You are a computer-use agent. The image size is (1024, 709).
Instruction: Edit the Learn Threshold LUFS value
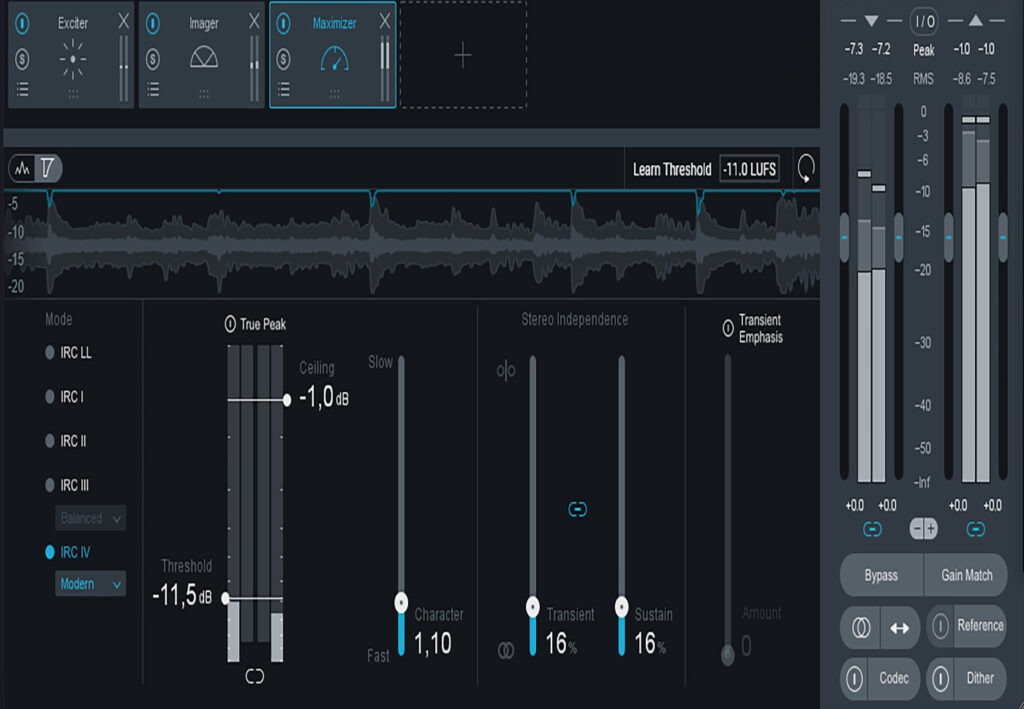tap(750, 168)
